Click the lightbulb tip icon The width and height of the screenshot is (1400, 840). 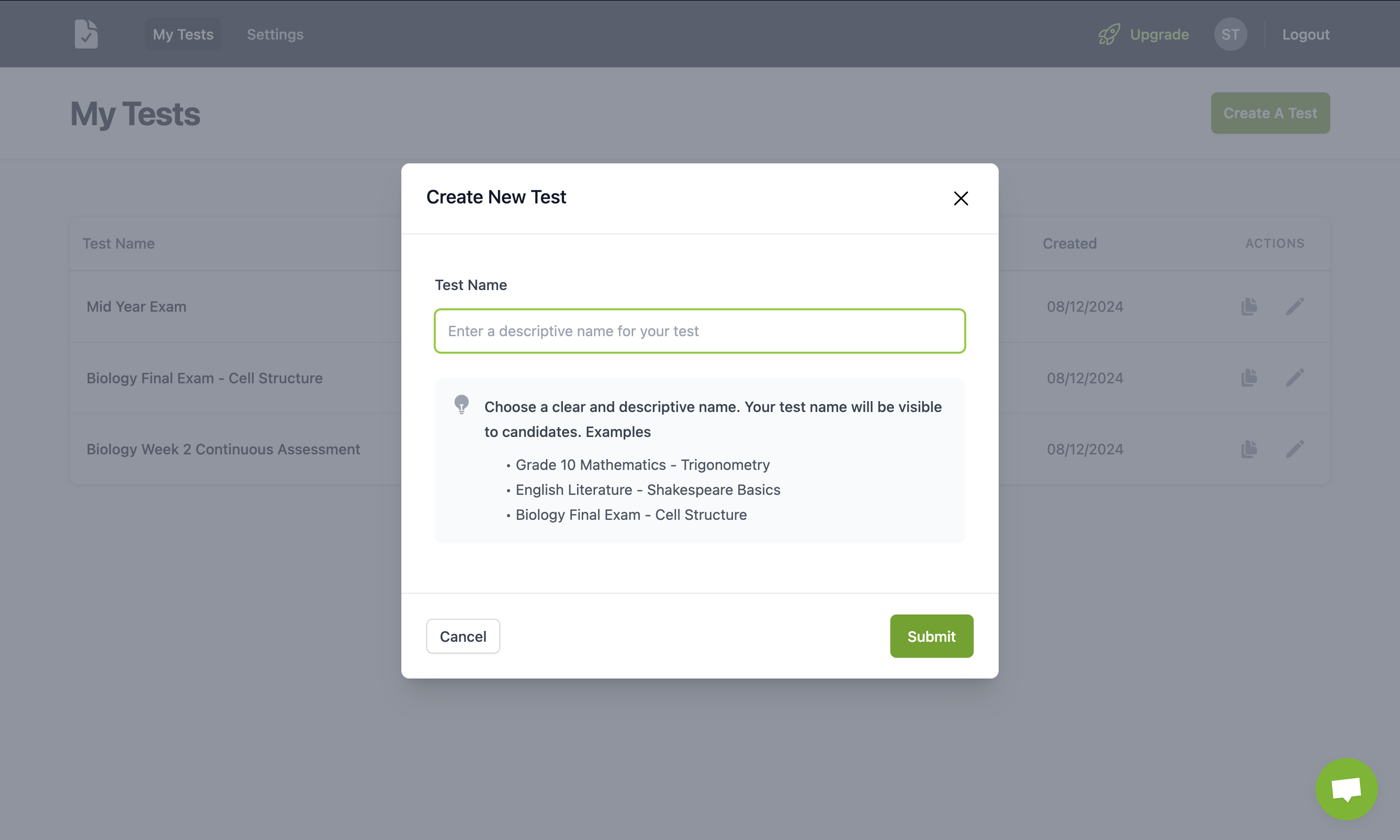(x=461, y=404)
